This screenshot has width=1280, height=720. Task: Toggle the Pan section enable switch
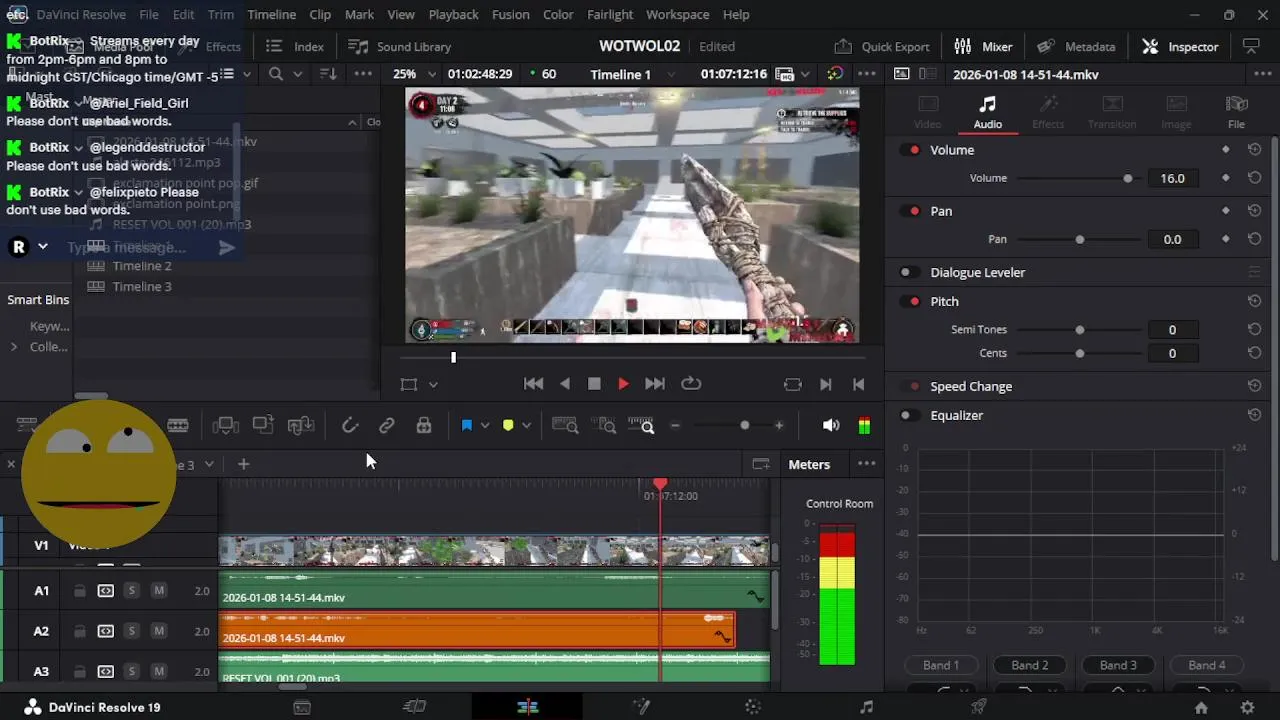coord(912,211)
